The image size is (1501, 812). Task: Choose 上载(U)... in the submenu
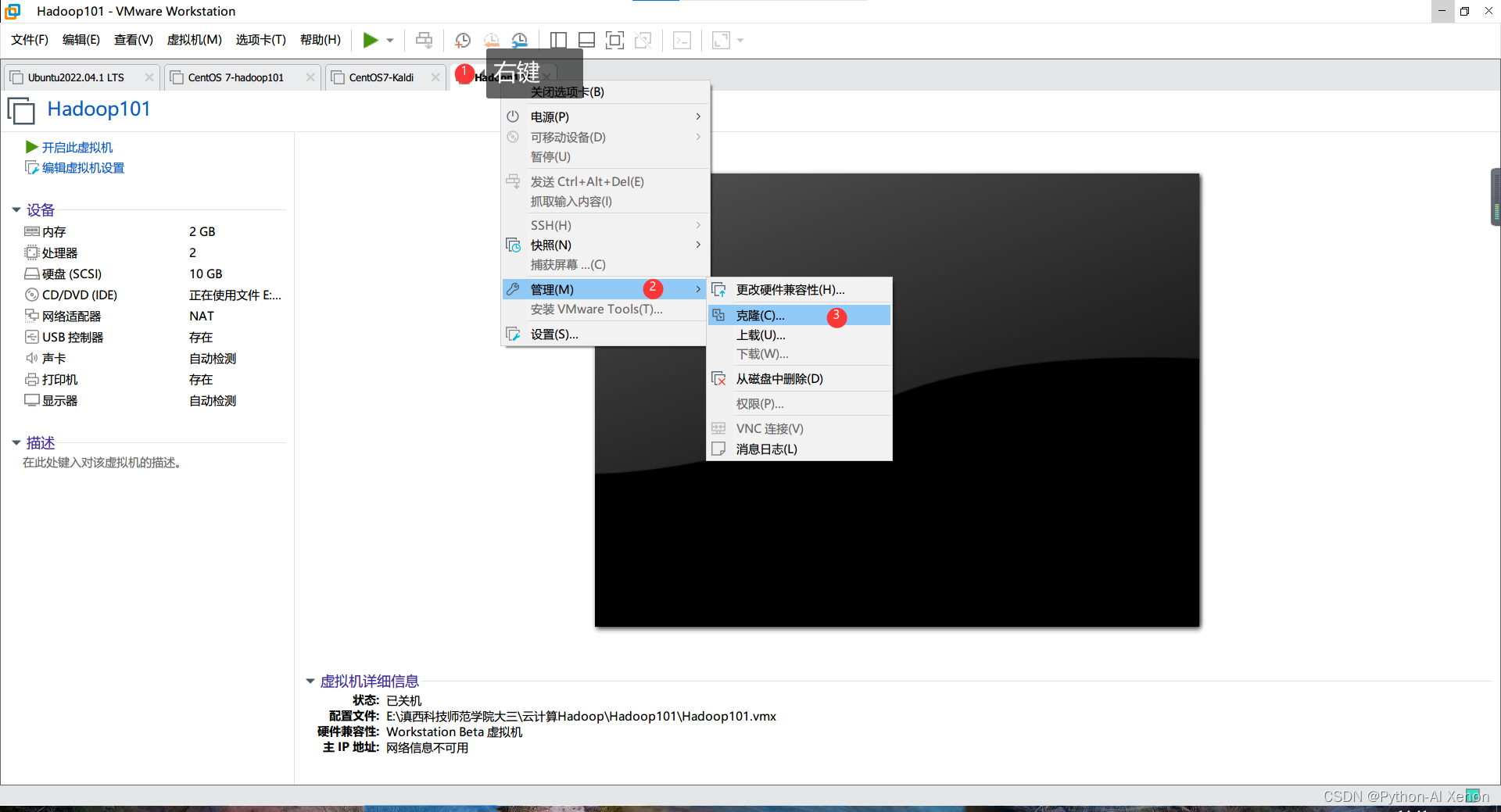tap(799, 334)
